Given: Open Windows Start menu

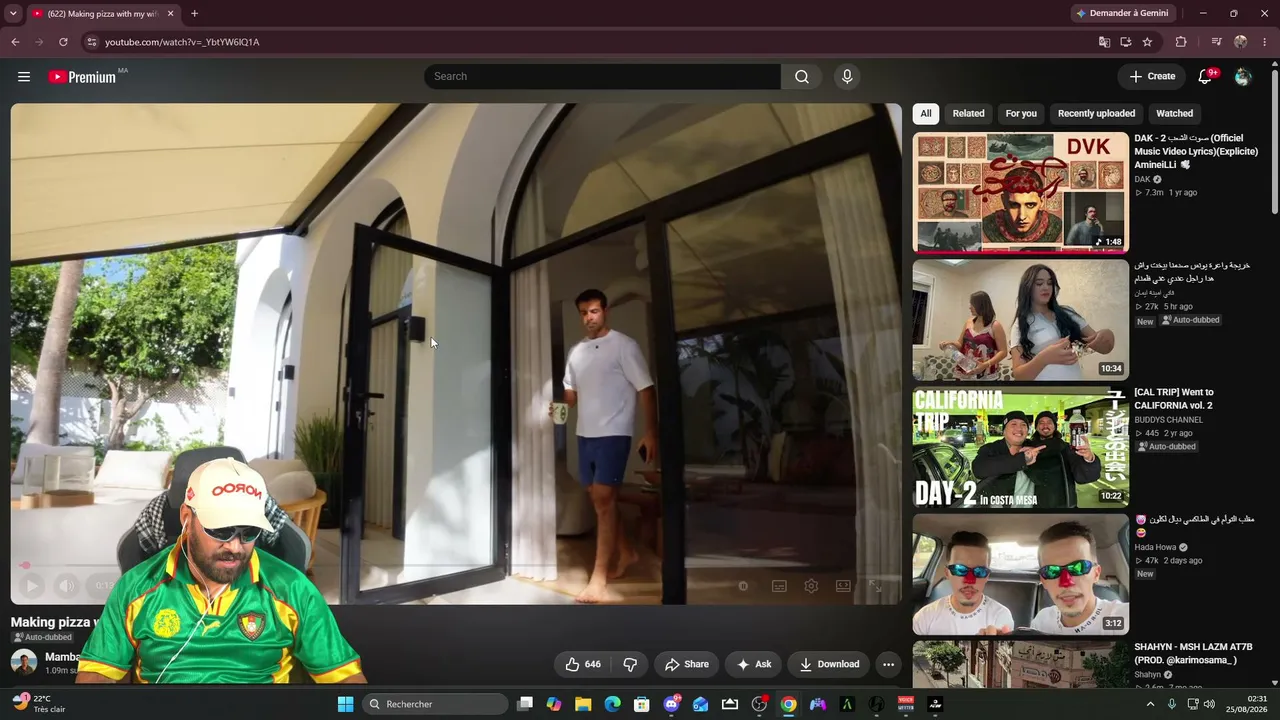Looking at the screenshot, I should [345, 704].
